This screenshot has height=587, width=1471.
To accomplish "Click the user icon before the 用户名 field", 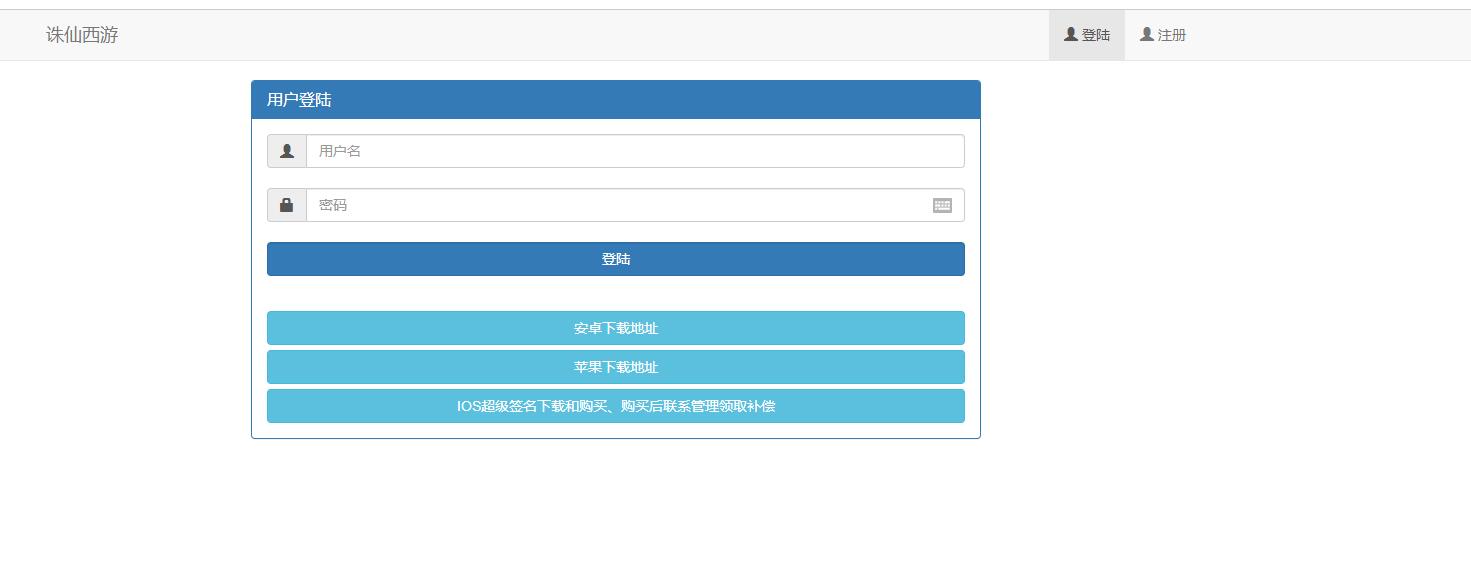I will [x=287, y=151].
